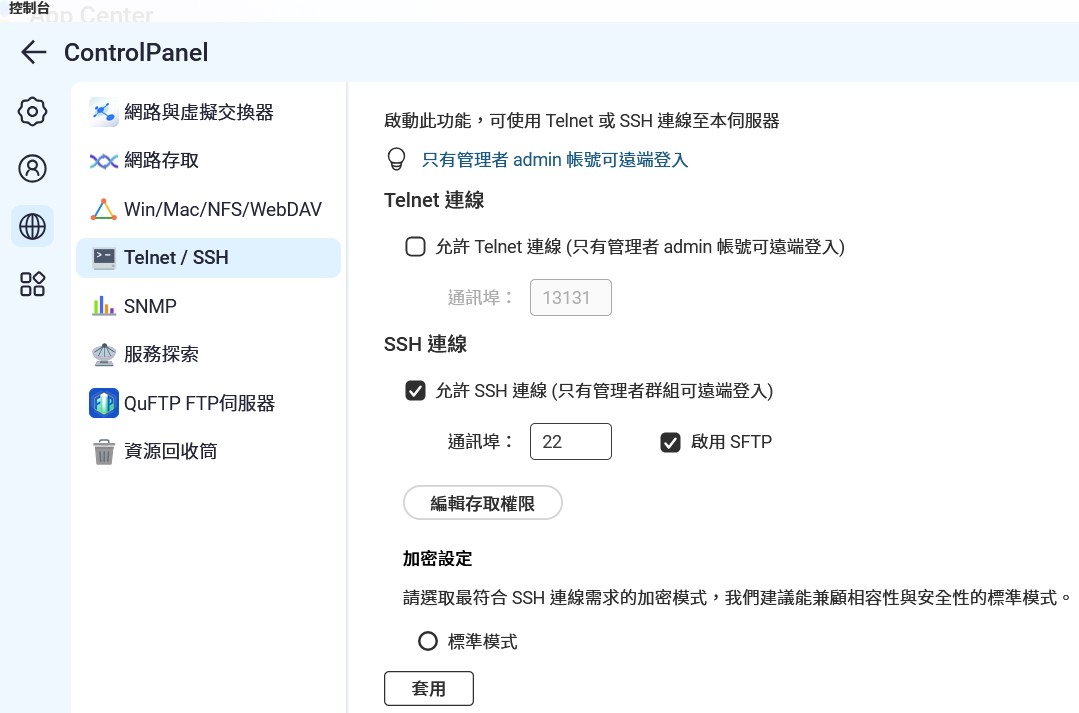The height and width of the screenshot is (713, 1079).
Task: Click the SSH 通訊埠 field showing 22
Action: point(570,442)
